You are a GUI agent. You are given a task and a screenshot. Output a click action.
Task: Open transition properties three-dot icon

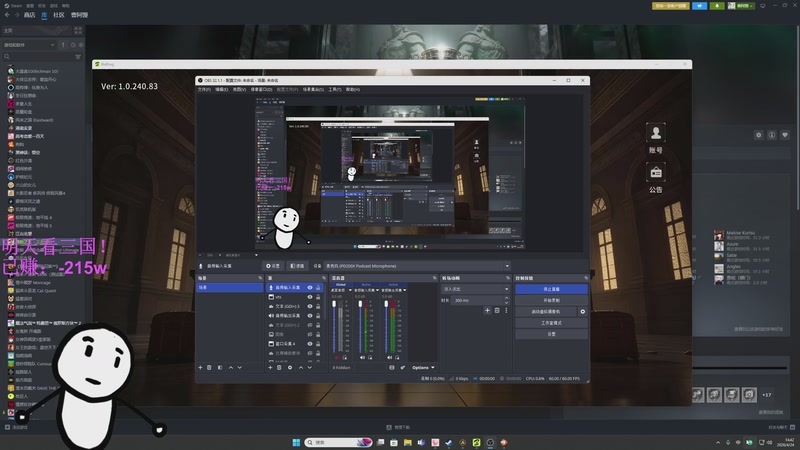[x=506, y=310]
